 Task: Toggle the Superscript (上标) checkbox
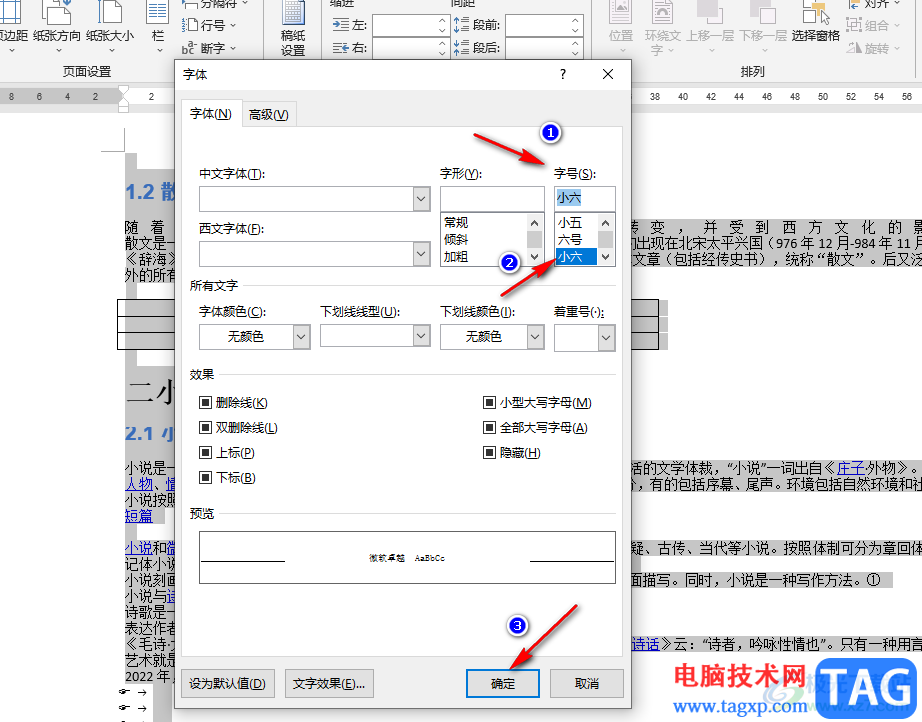pos(205,453)
